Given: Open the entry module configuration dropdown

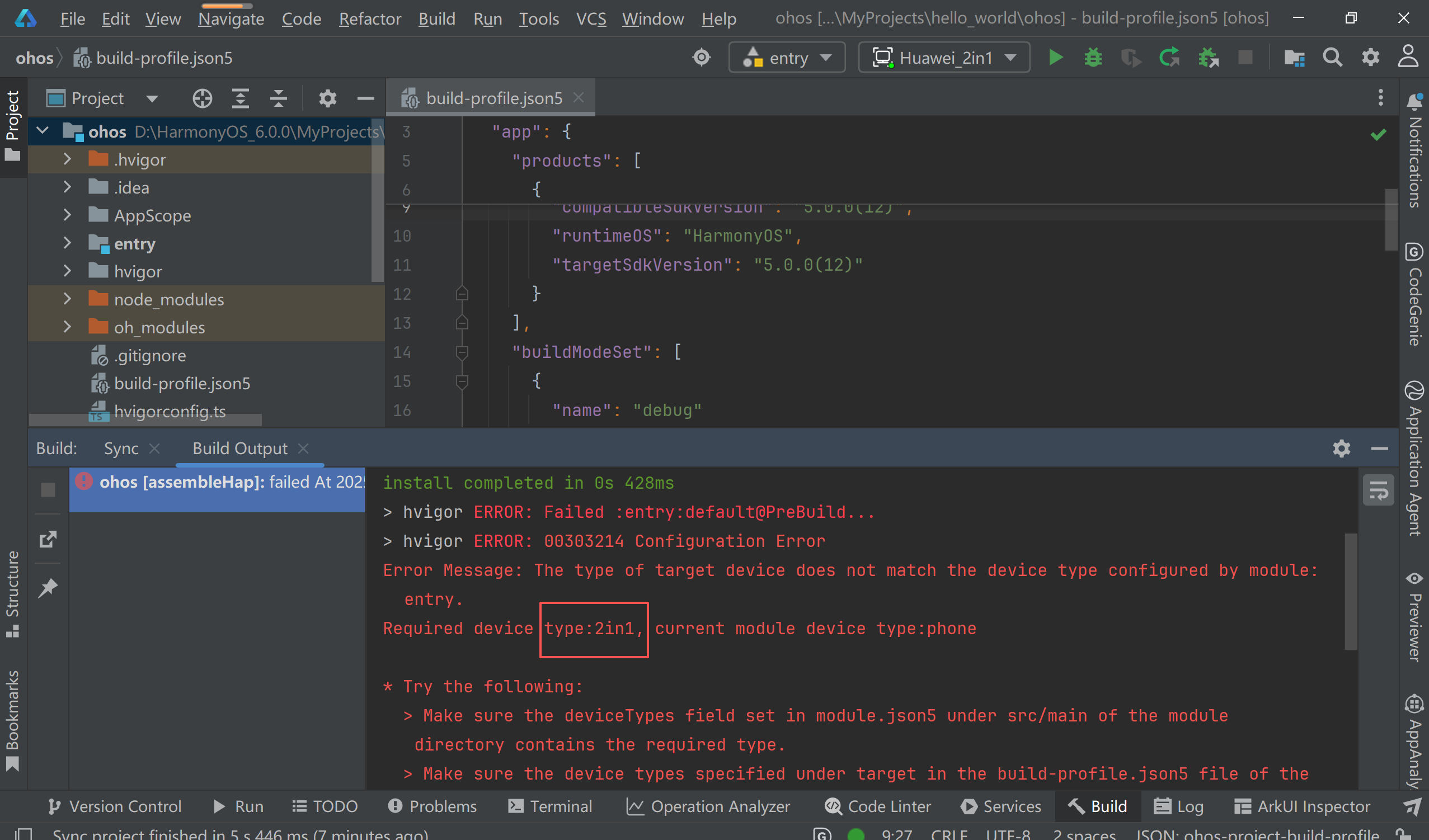Looking at the screenshot, I should pyautogui.click(x=787, y=57).
